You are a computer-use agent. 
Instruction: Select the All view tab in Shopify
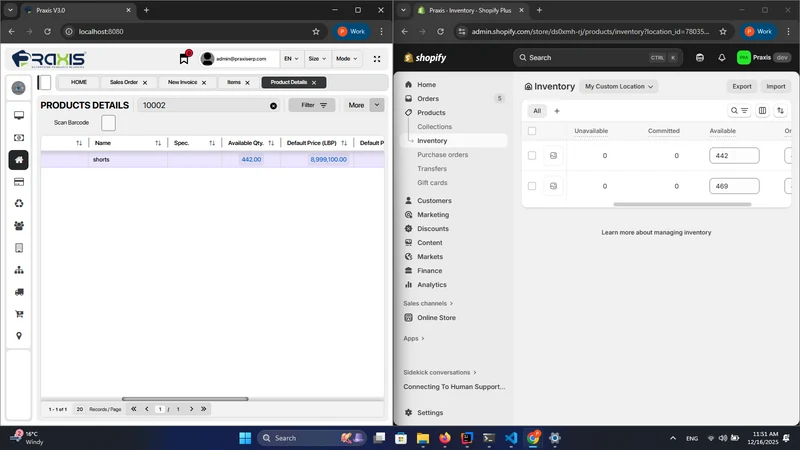pos(537,111)
